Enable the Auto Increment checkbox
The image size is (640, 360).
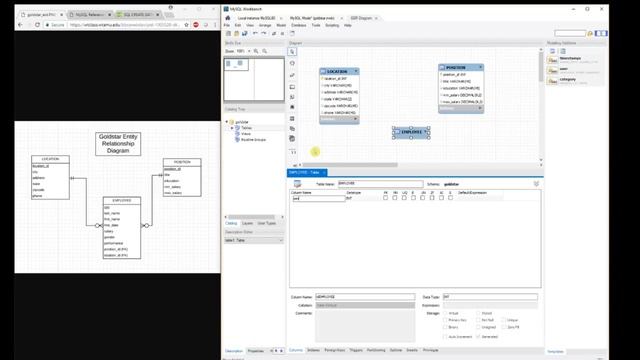[445, 337]
